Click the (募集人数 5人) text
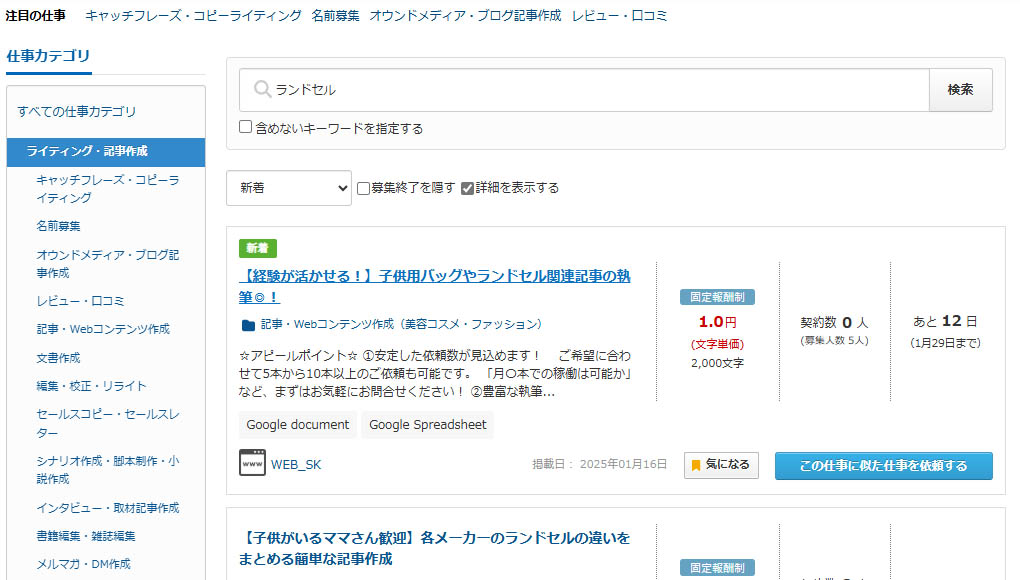 click(835, 341)
